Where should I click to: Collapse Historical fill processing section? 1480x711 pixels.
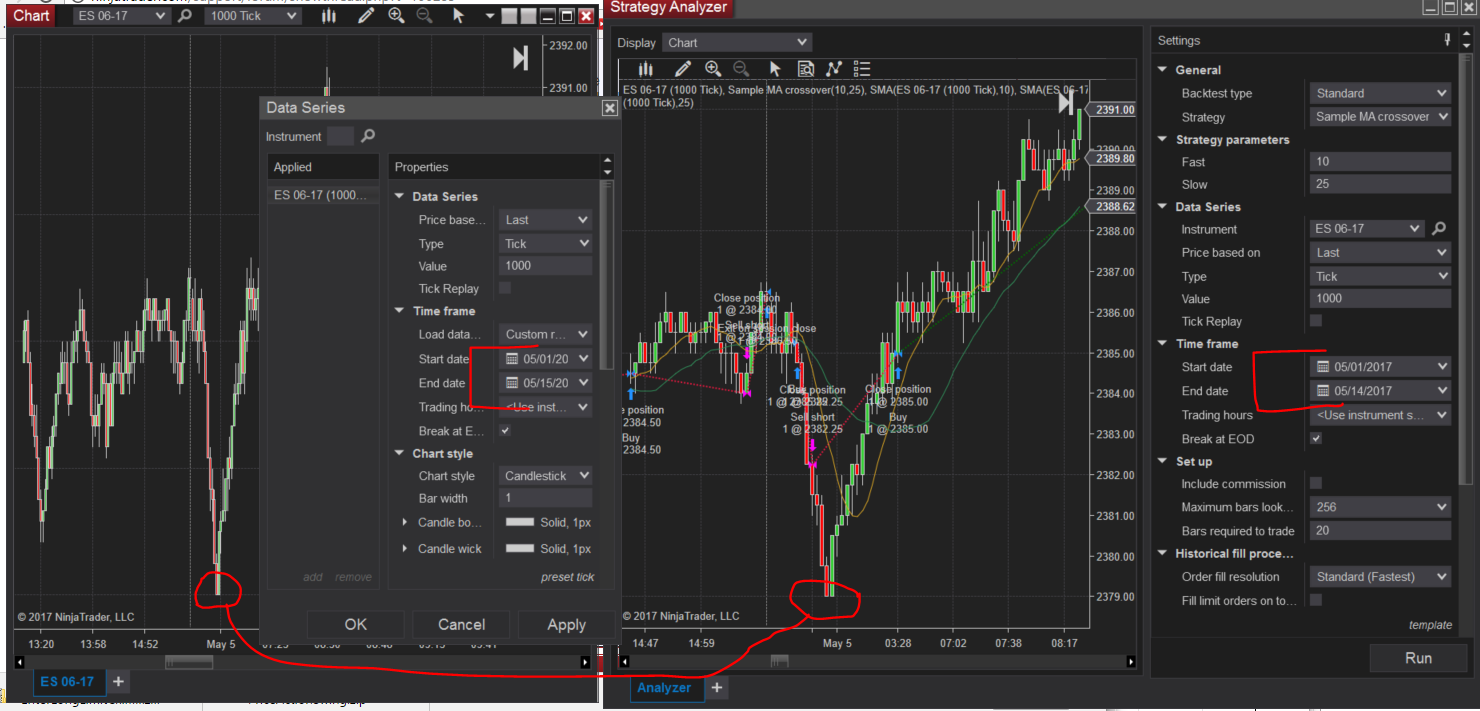click(x=1163, y=553)
